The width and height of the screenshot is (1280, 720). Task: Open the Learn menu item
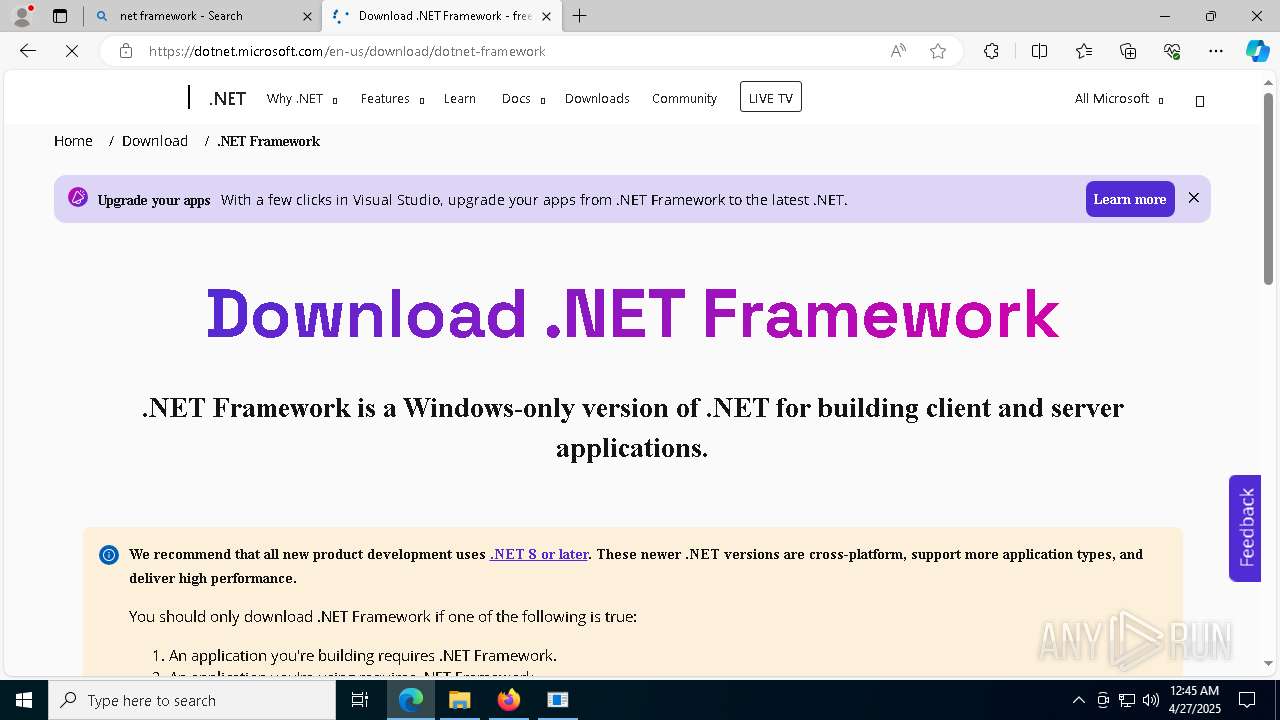pos(460,98)
